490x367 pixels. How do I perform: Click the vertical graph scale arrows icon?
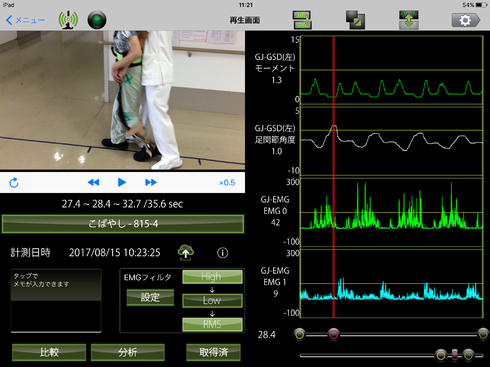click(409, 20)
